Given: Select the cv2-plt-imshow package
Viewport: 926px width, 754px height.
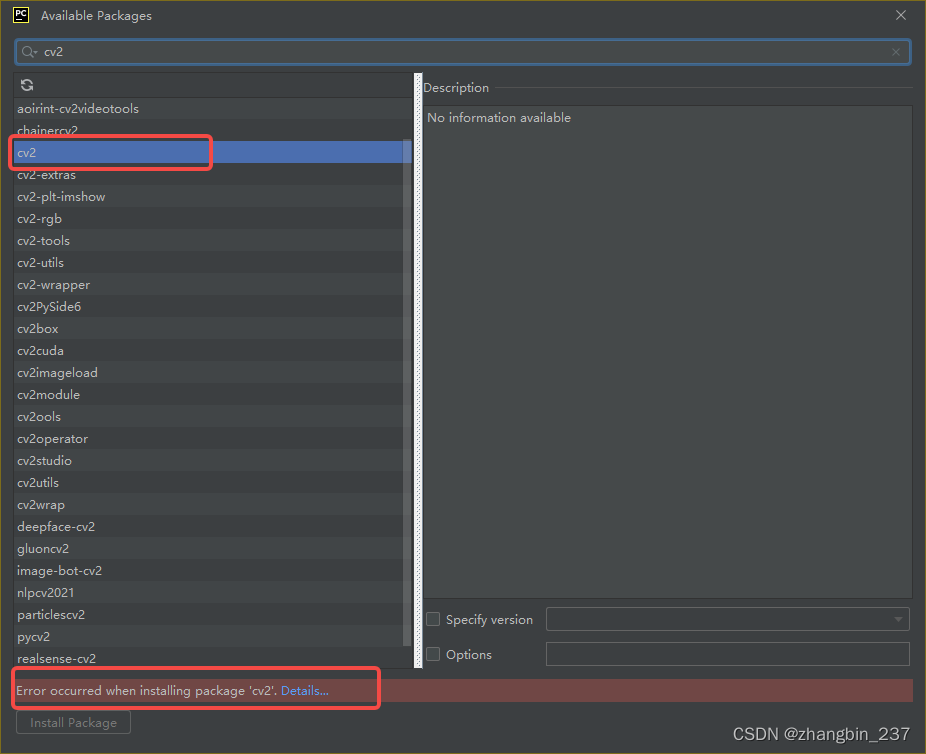Looking at the screenshot, I should 213,197.
